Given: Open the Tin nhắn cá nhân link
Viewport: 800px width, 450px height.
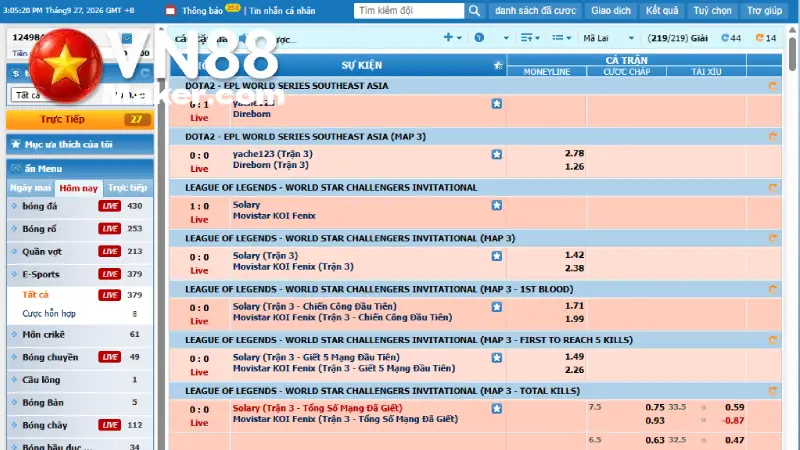Looking at the screenshot, I should tap(282, 11).
